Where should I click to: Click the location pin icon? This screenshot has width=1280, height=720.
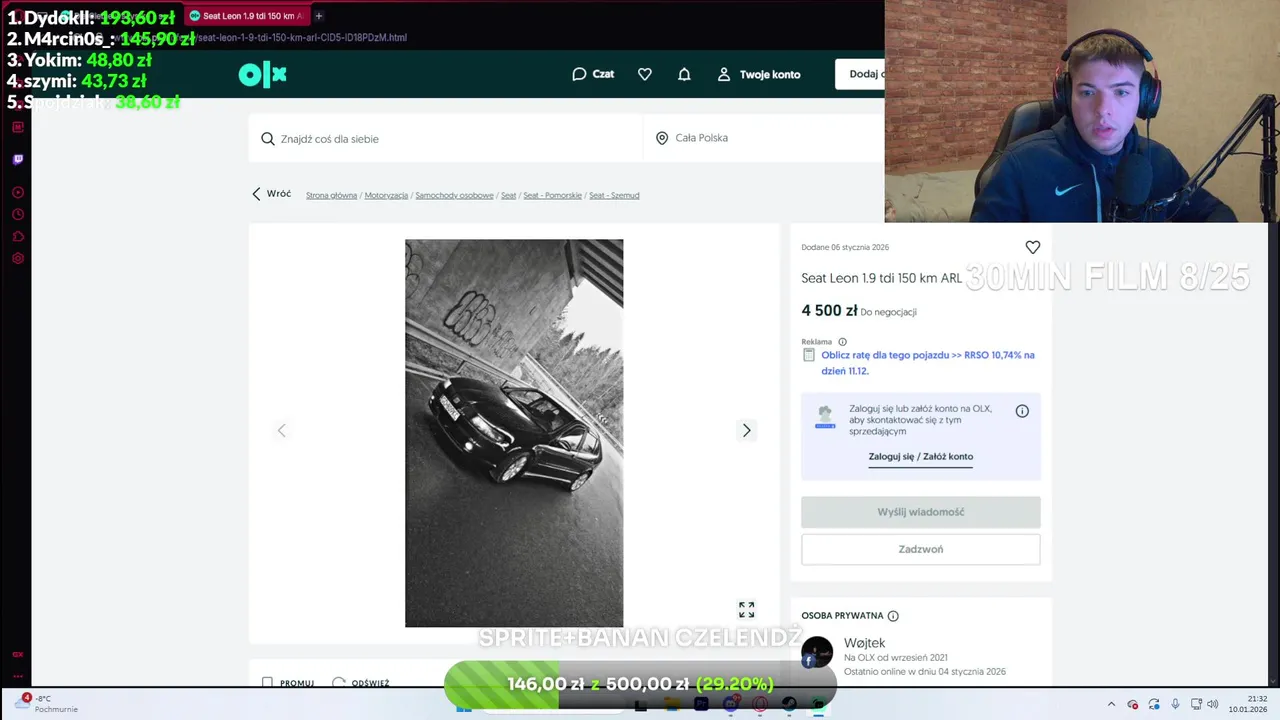[662, 138]
